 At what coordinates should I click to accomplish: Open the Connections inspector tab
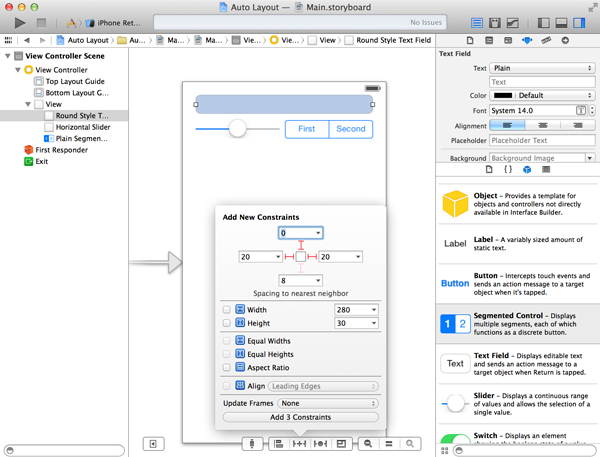(565, 40)
